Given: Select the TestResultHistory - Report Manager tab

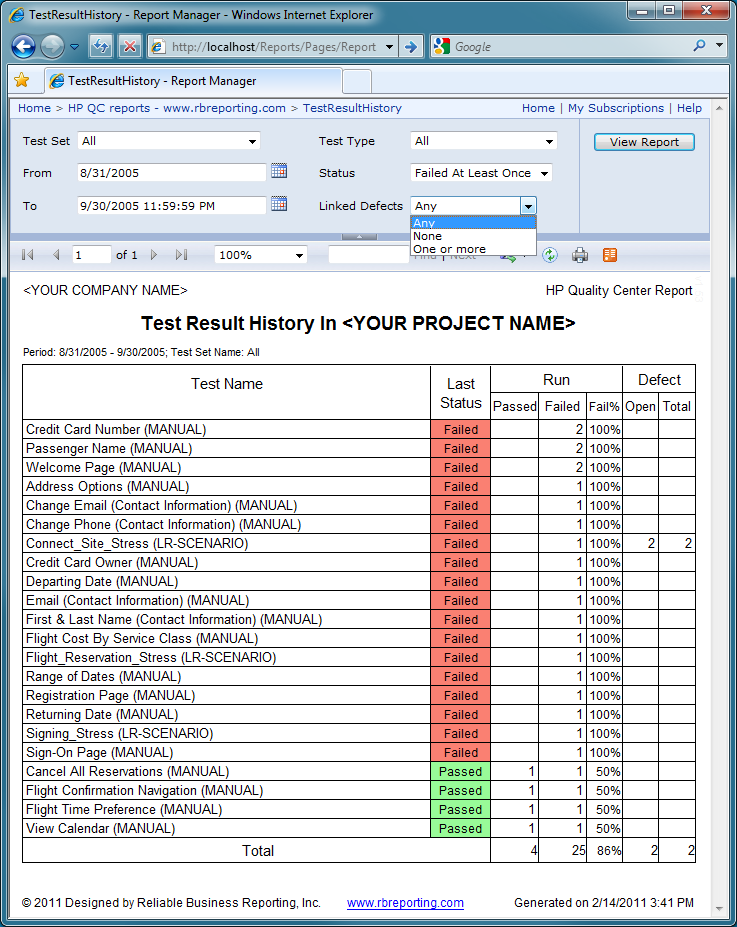Looking at the screenshot, I should click(x=193, y=81).
